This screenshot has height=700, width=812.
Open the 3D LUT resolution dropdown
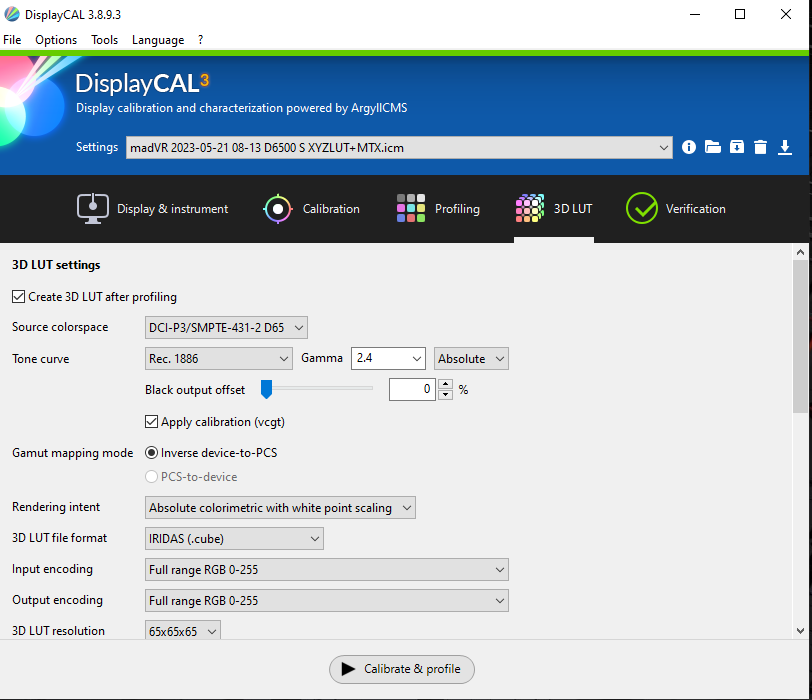(x=183, y=630)
